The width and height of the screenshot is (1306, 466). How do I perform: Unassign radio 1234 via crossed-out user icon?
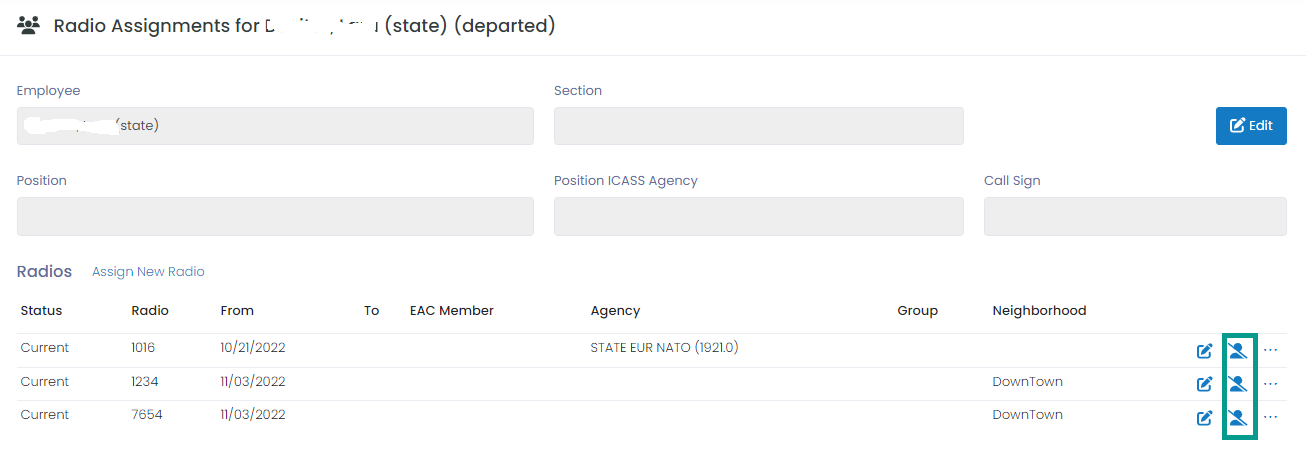(x=1238, y=384)
